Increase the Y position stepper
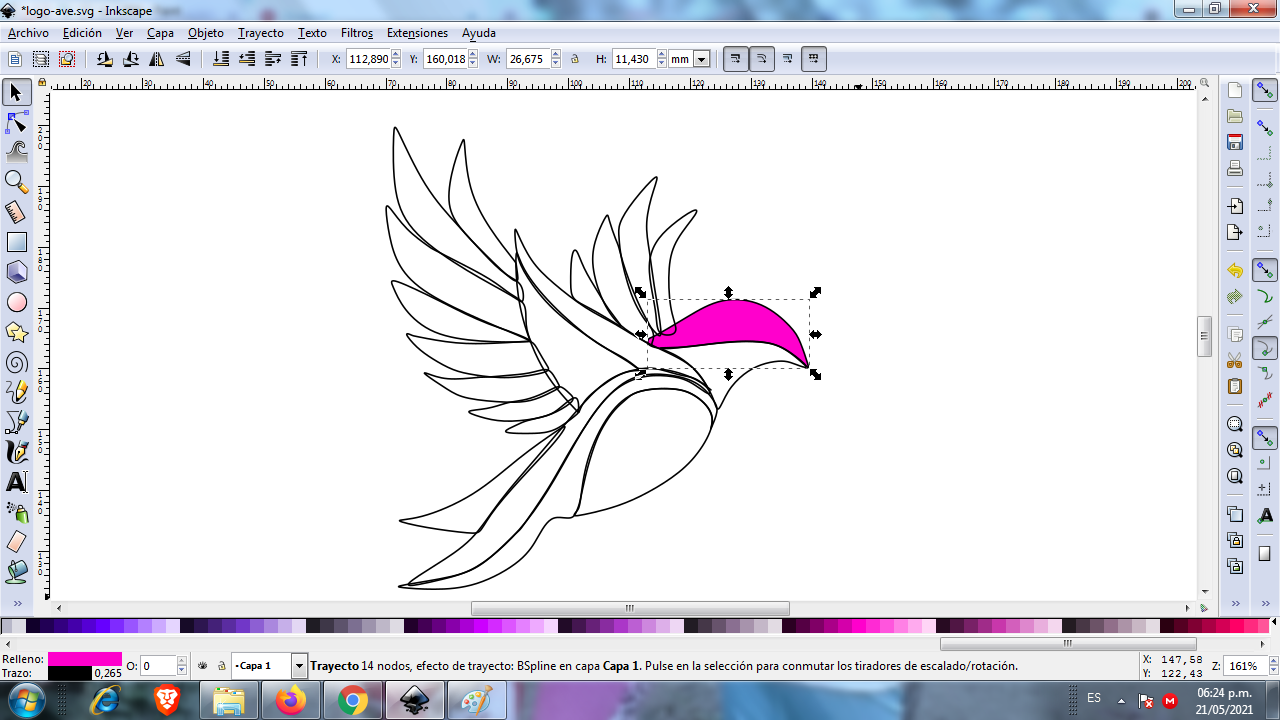 tap(473, 54)
